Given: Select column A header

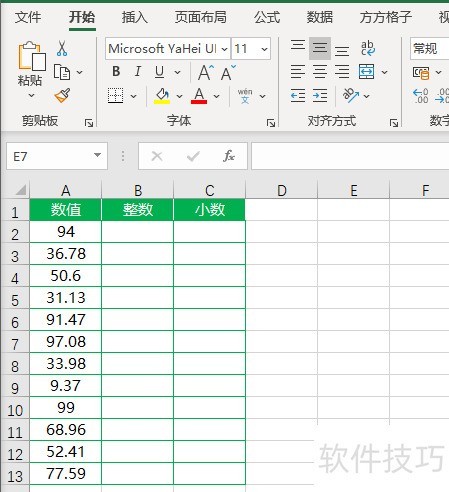Looking at the screenshot, I should [65, 190].
